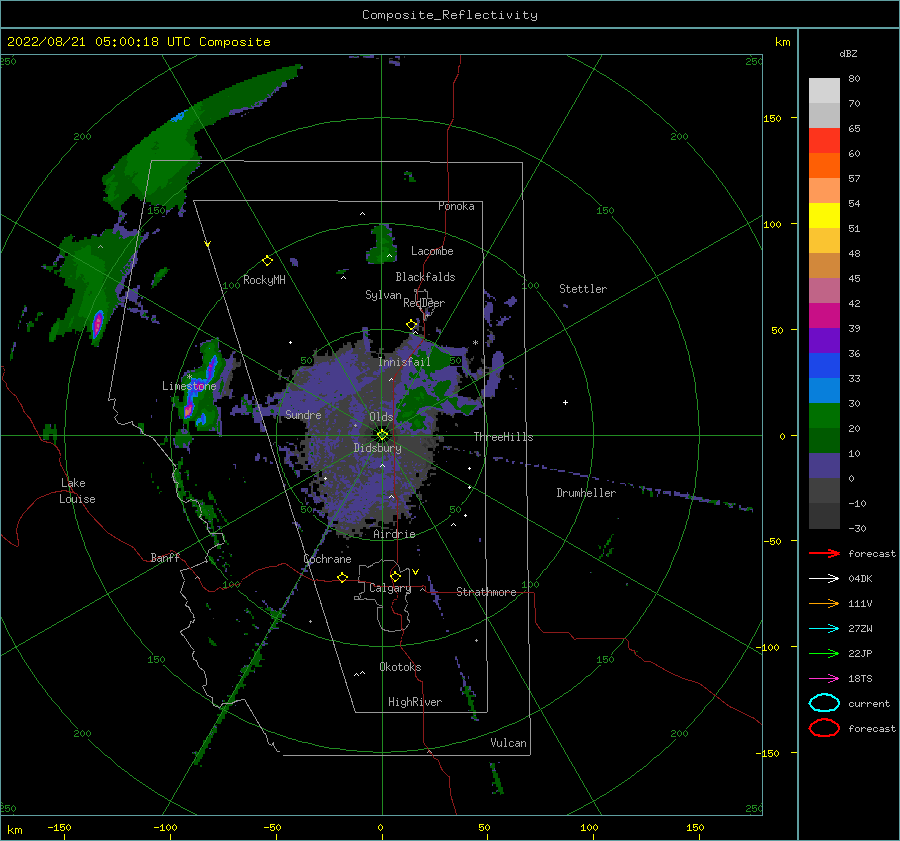This screenshot has height=841, width=900.
Task: Click the Lacombe label
Action: coord(432,251)
